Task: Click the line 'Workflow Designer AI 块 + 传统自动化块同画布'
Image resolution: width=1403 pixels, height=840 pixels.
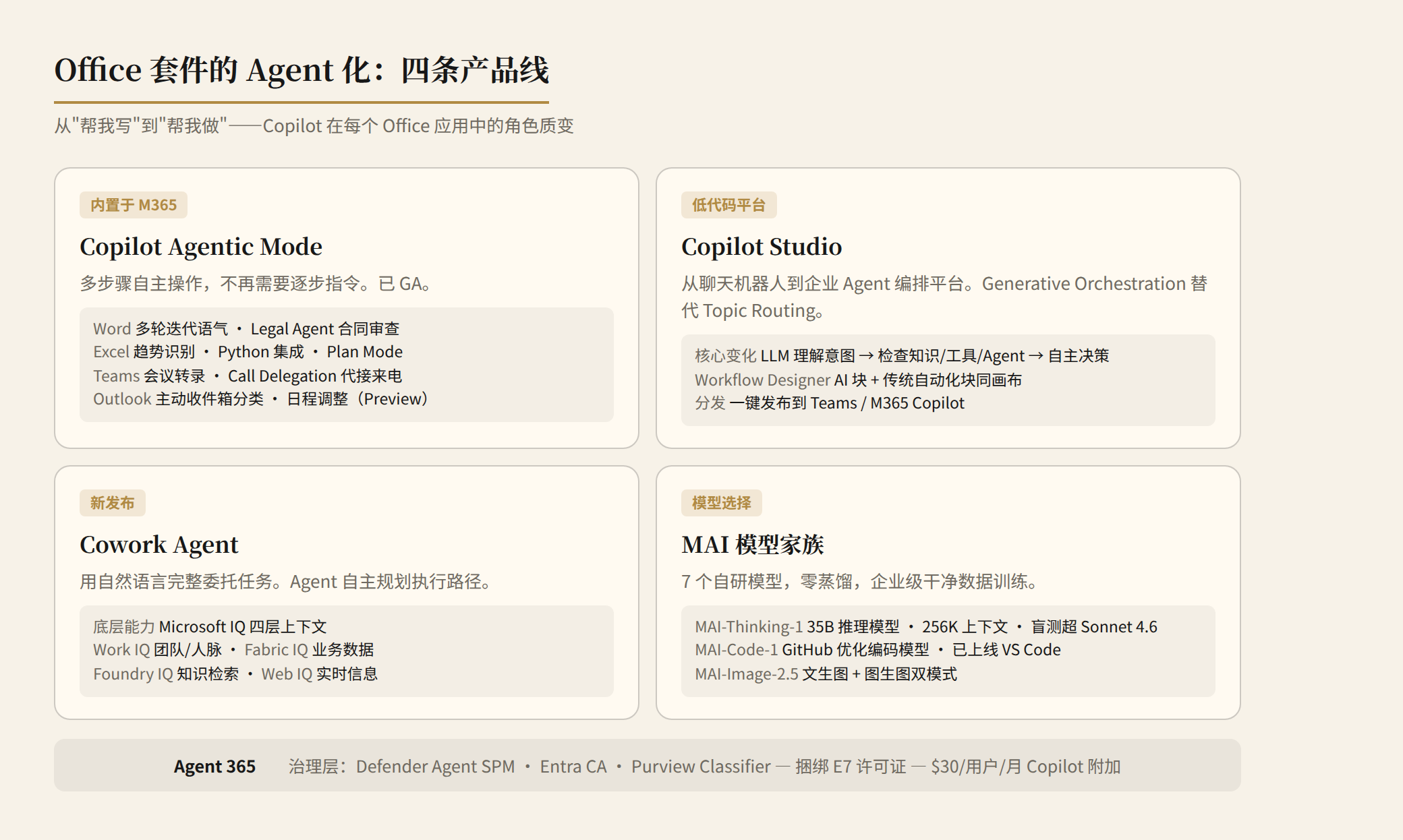Action: (858, 380)
